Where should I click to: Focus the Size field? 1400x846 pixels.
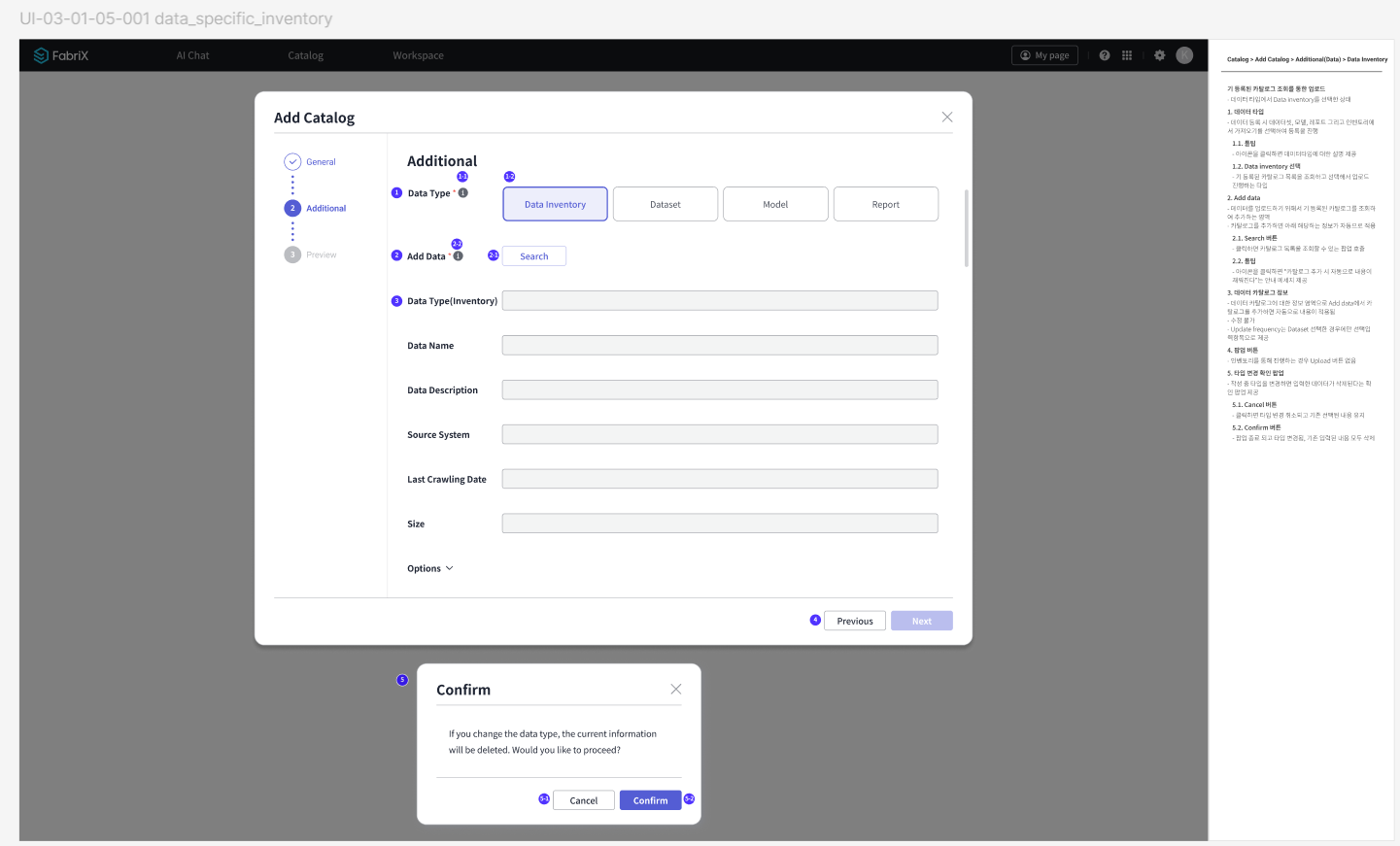pos(720,524)
